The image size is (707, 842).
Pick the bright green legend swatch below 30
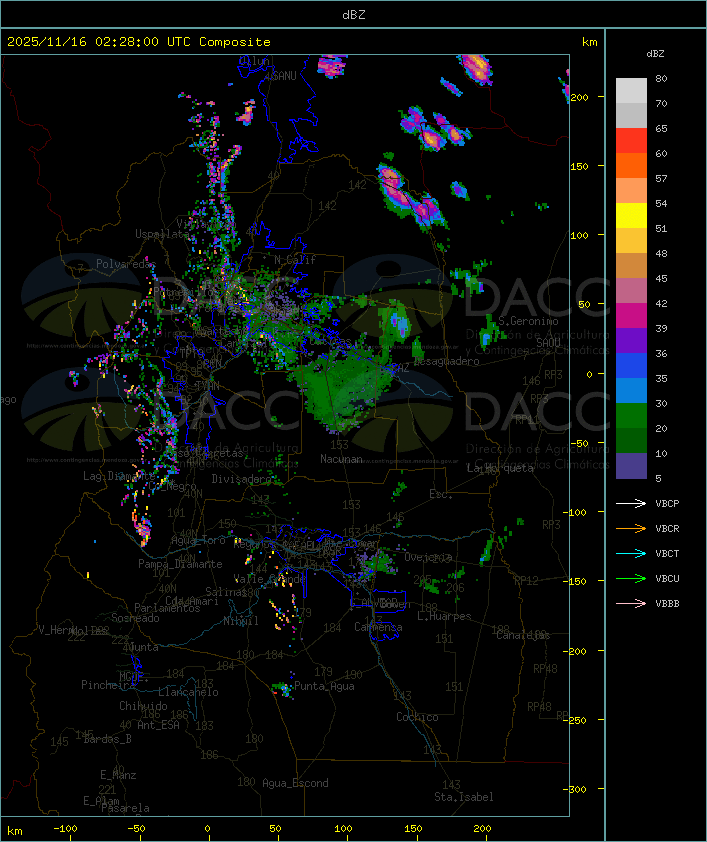(x=631, y=416)
